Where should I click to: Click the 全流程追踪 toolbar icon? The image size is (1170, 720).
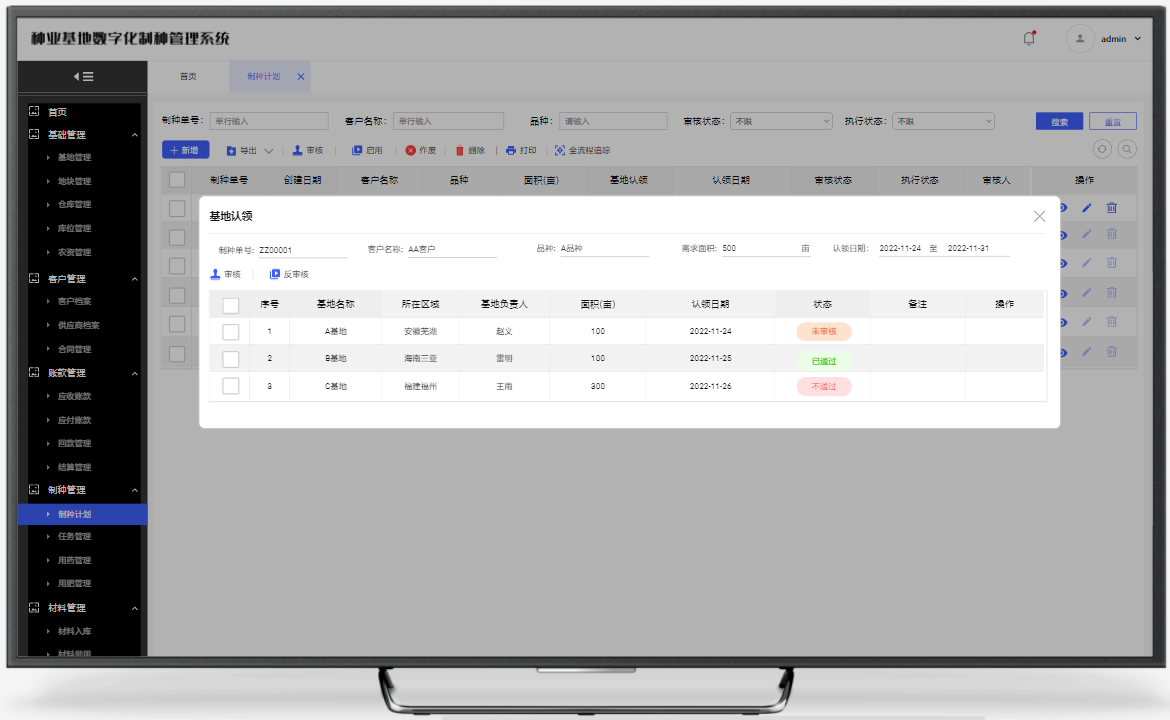point(560,151)
